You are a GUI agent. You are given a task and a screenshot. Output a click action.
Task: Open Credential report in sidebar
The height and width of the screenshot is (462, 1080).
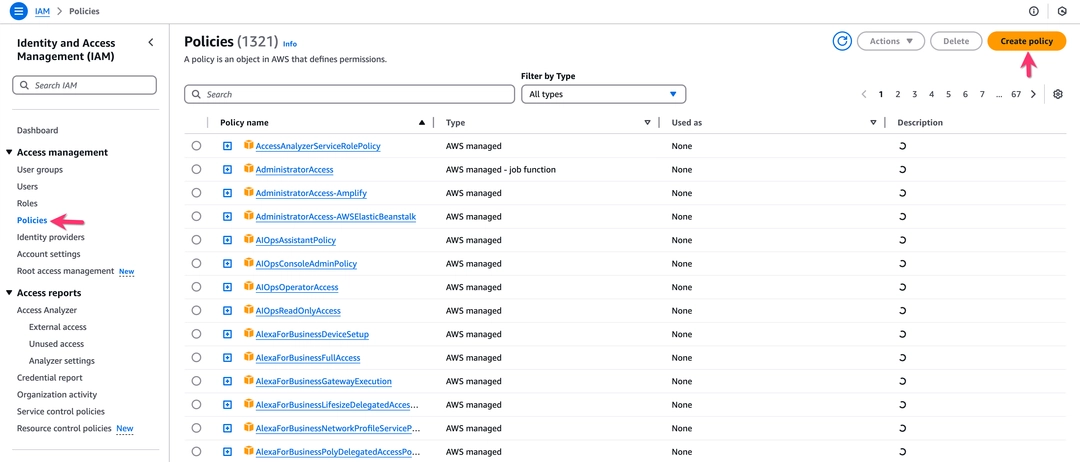[50, 377]
